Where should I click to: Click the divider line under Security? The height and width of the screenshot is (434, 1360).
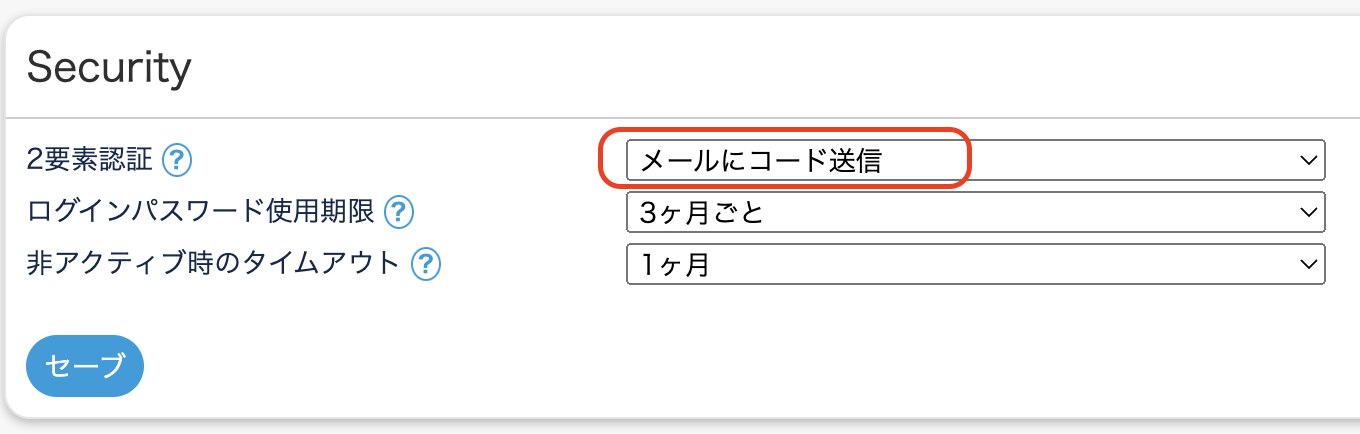pos(680,118)
